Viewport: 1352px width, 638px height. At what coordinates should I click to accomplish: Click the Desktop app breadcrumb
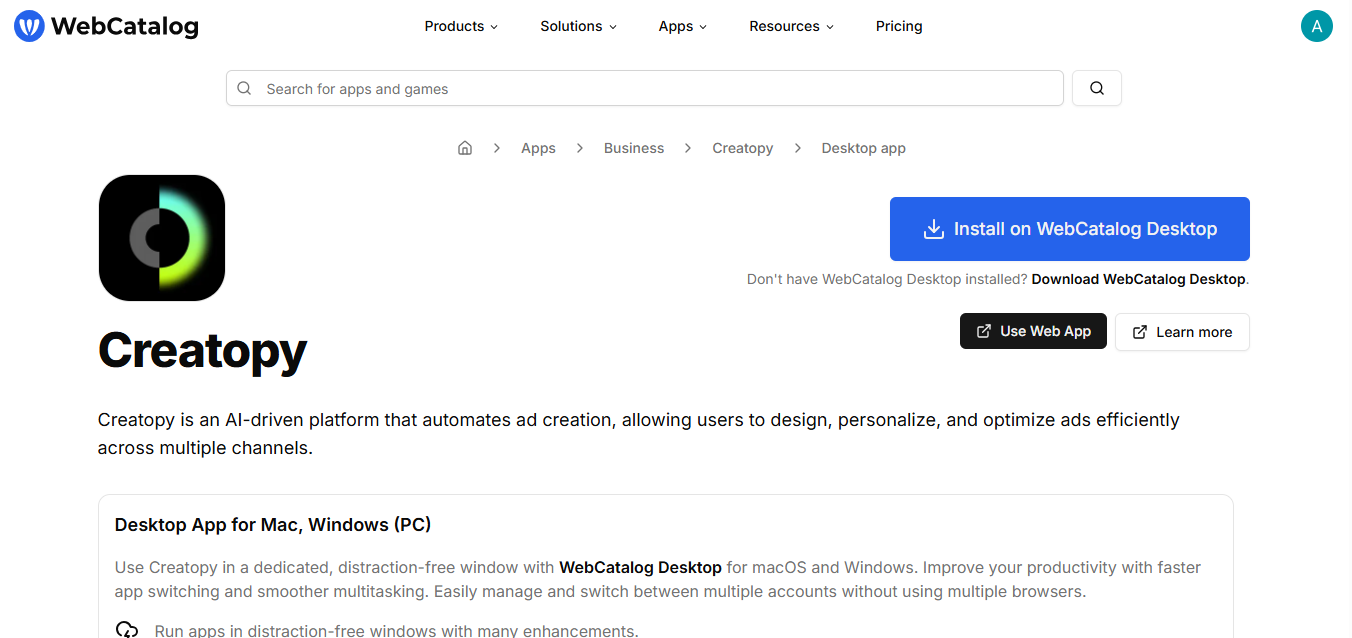coord(864,148)
